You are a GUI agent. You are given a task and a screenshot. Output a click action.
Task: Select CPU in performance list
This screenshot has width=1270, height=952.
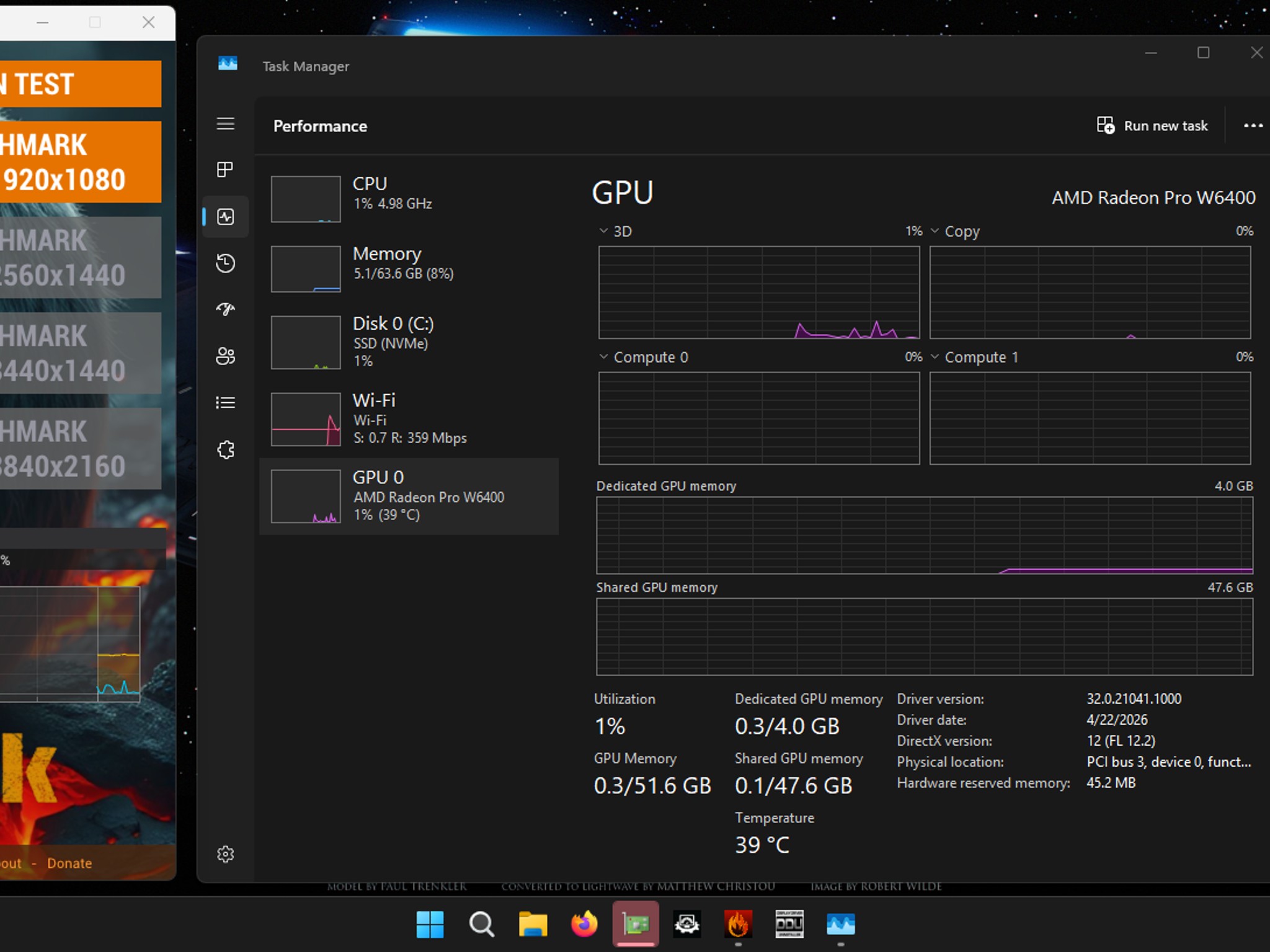click(409, 198)
